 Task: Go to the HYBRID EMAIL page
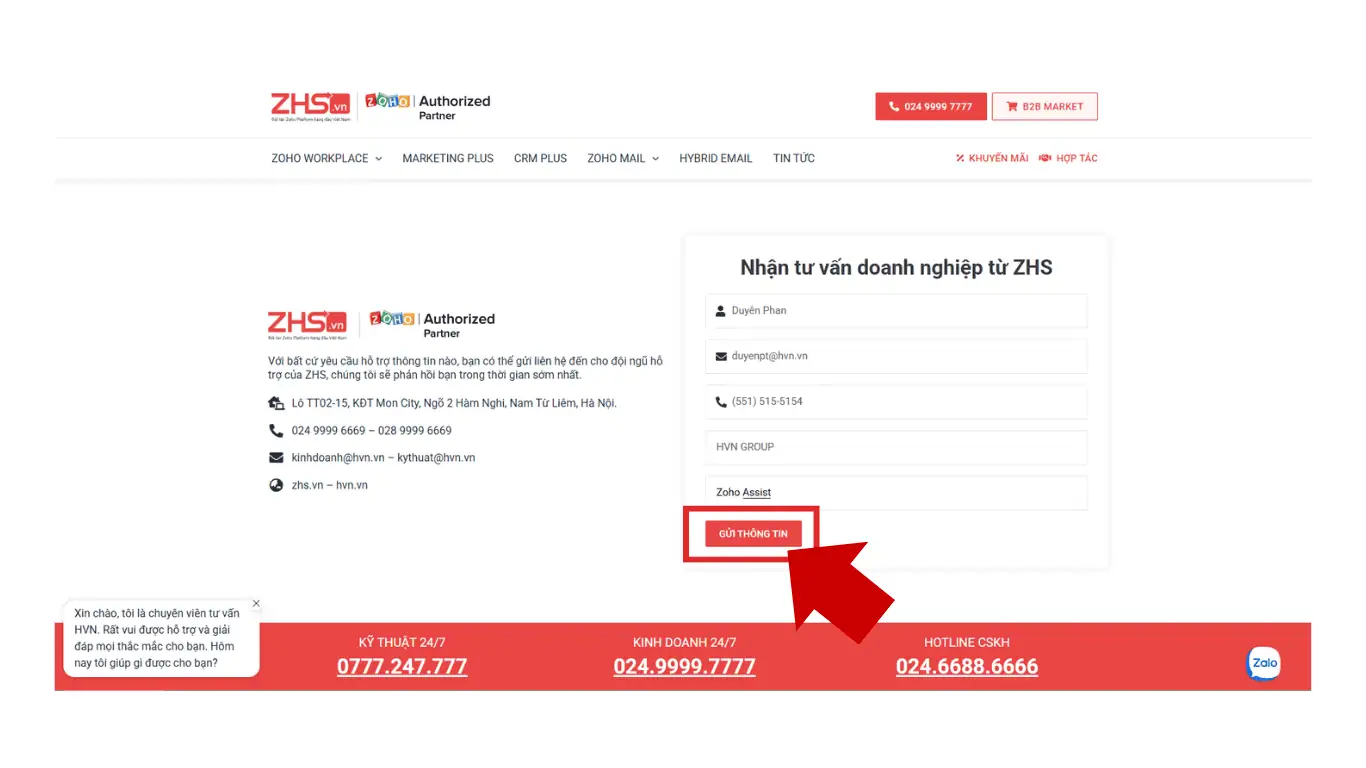tap(716, 158)
